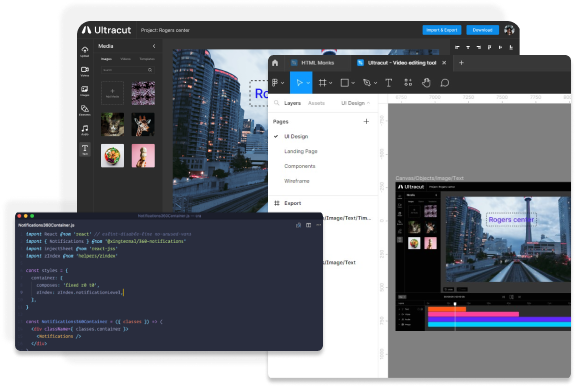Open the Figma main menu dropdown
The image size is (575, 387).
coord(278,83)
